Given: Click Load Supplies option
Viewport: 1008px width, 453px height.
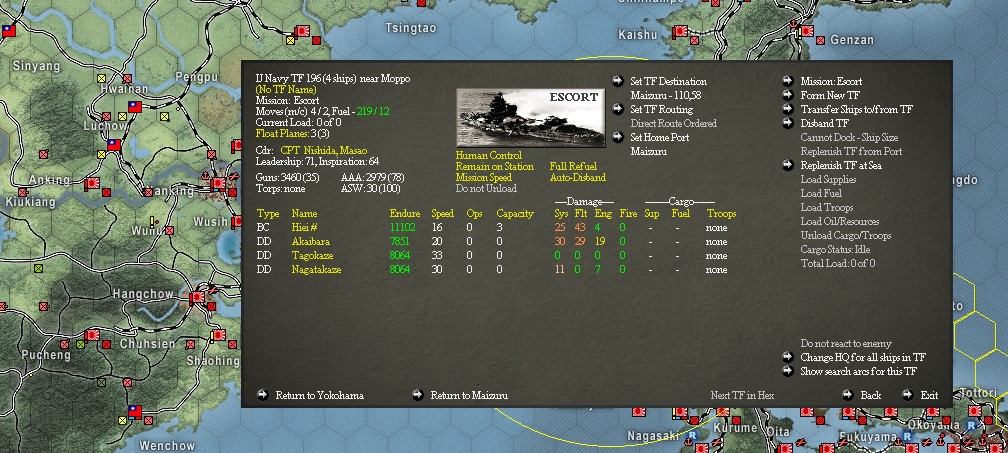Looking at the screenshot, I should coord(828,179).
